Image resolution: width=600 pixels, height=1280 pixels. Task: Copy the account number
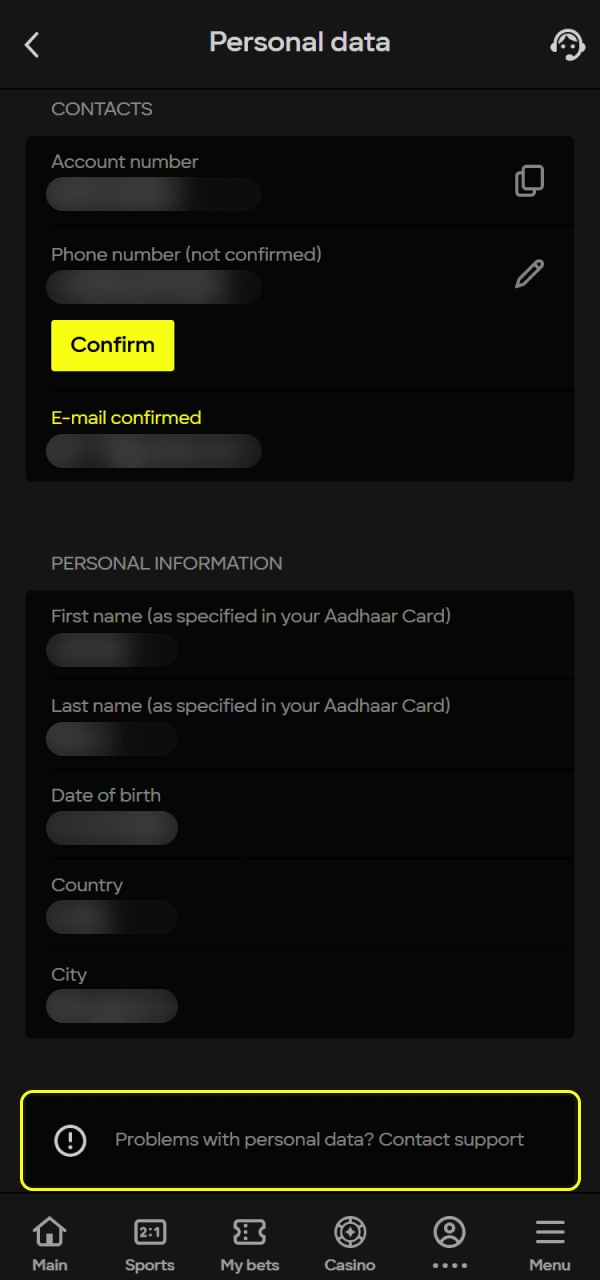click(529, 181)
